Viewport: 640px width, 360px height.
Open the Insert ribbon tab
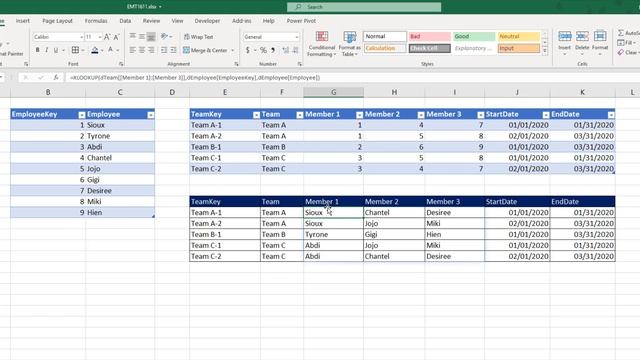click(x=22, y=21)
